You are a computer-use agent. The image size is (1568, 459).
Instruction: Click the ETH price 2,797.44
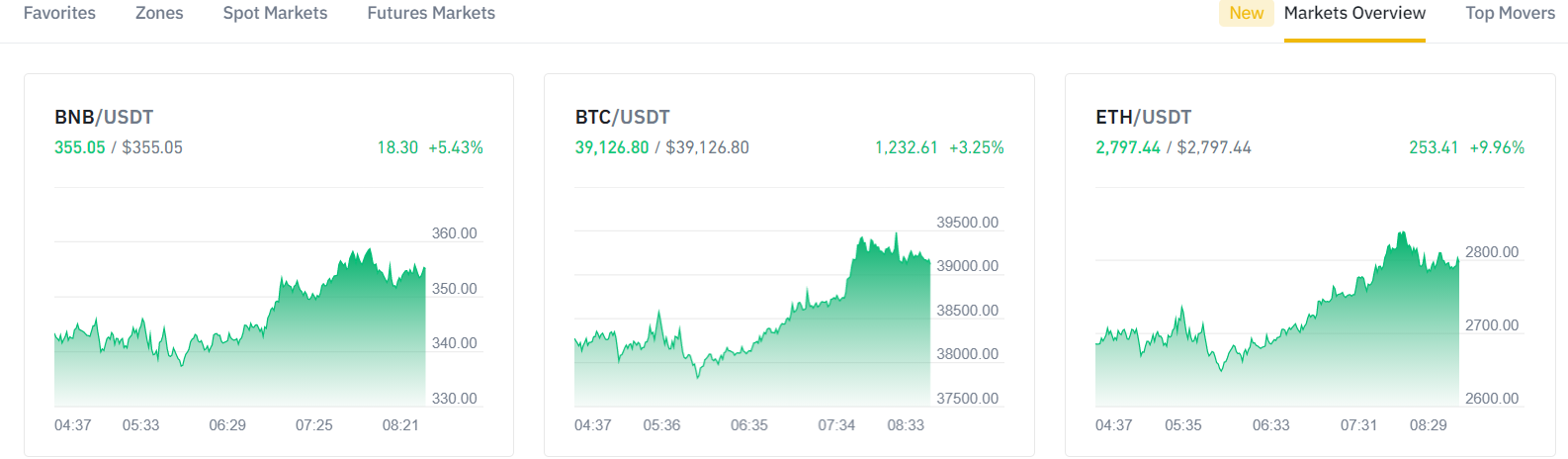[x=1127, y=147]
